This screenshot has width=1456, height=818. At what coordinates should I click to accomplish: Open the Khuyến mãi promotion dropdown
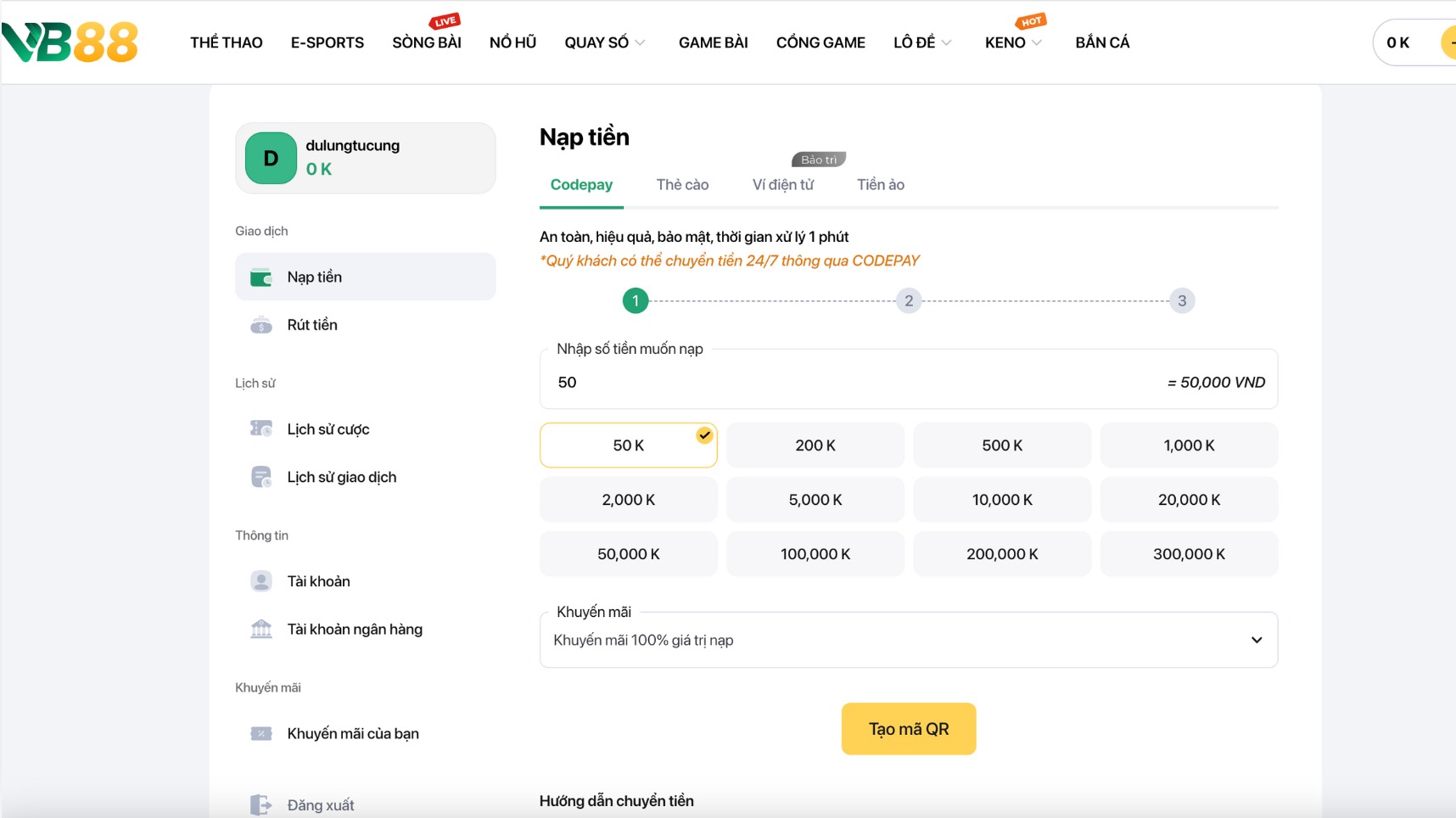coord(909,640)
